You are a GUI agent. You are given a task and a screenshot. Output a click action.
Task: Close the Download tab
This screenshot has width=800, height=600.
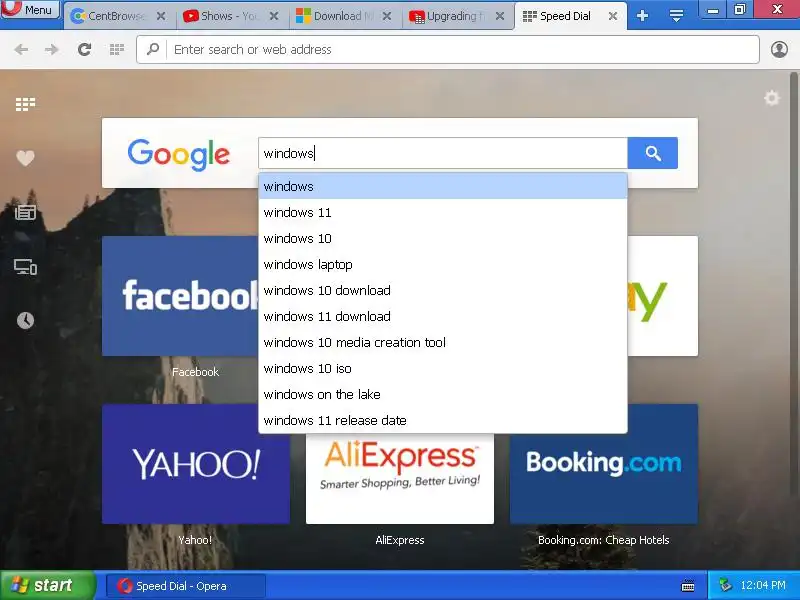pos(387,16)
